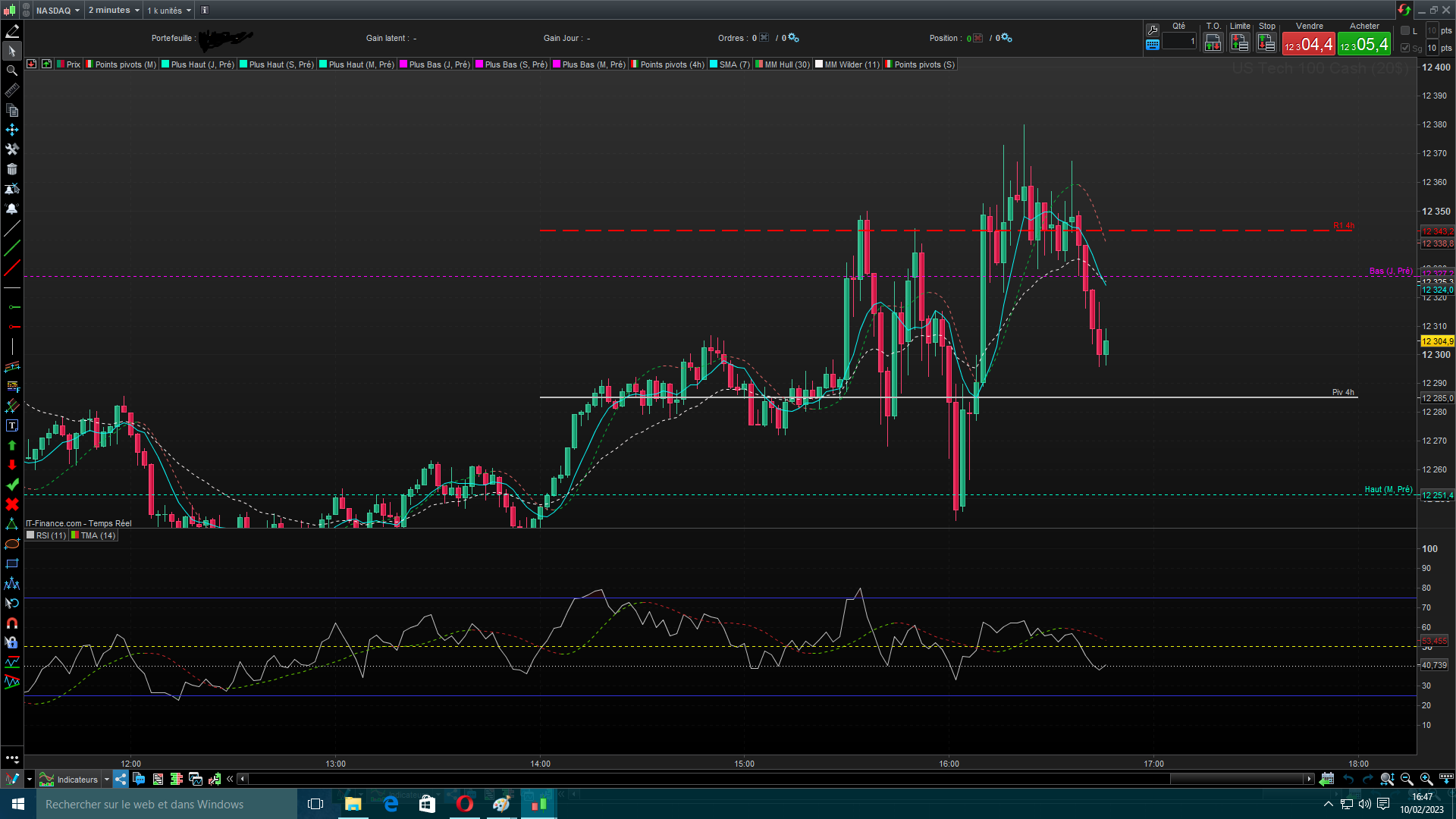
Task: Click the Stop order icon
Action: click(1266, 43)
